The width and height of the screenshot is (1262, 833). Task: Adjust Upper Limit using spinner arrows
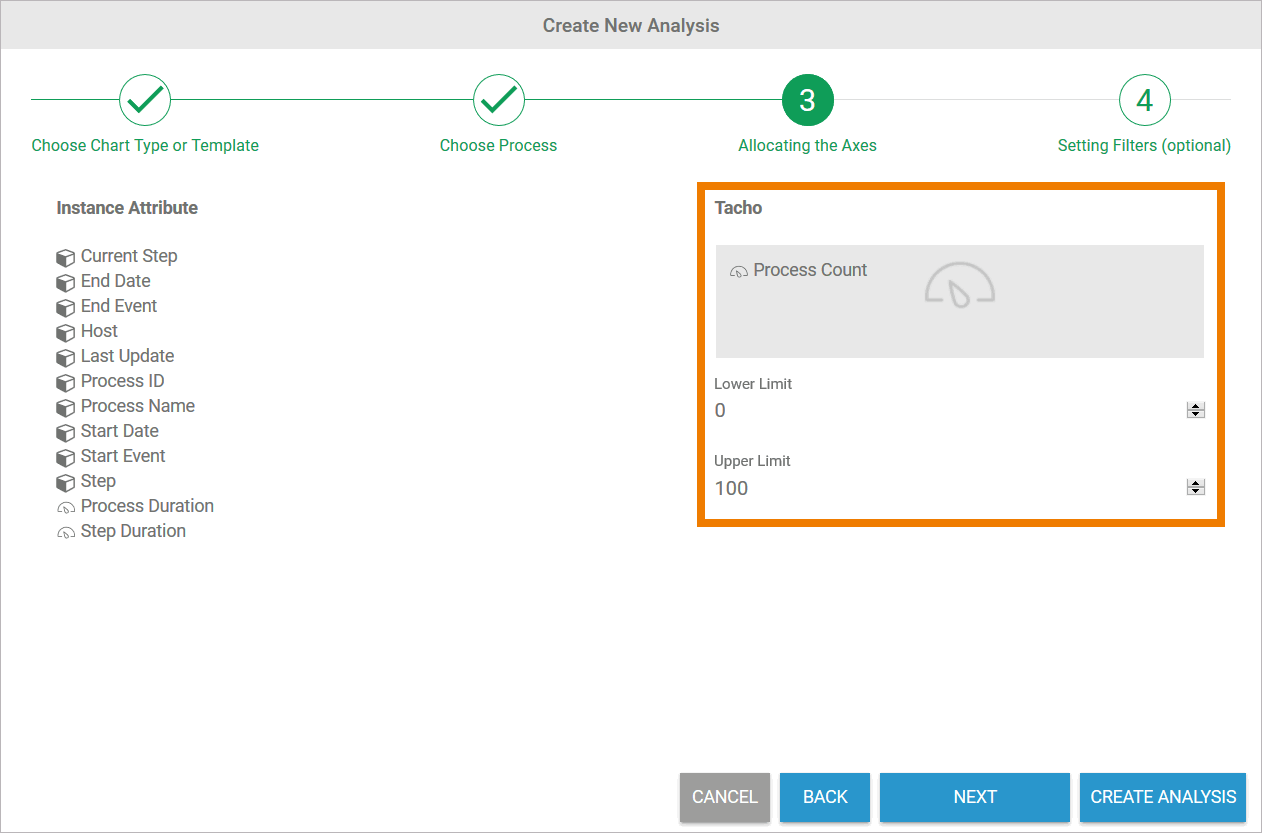point(1195,487)
